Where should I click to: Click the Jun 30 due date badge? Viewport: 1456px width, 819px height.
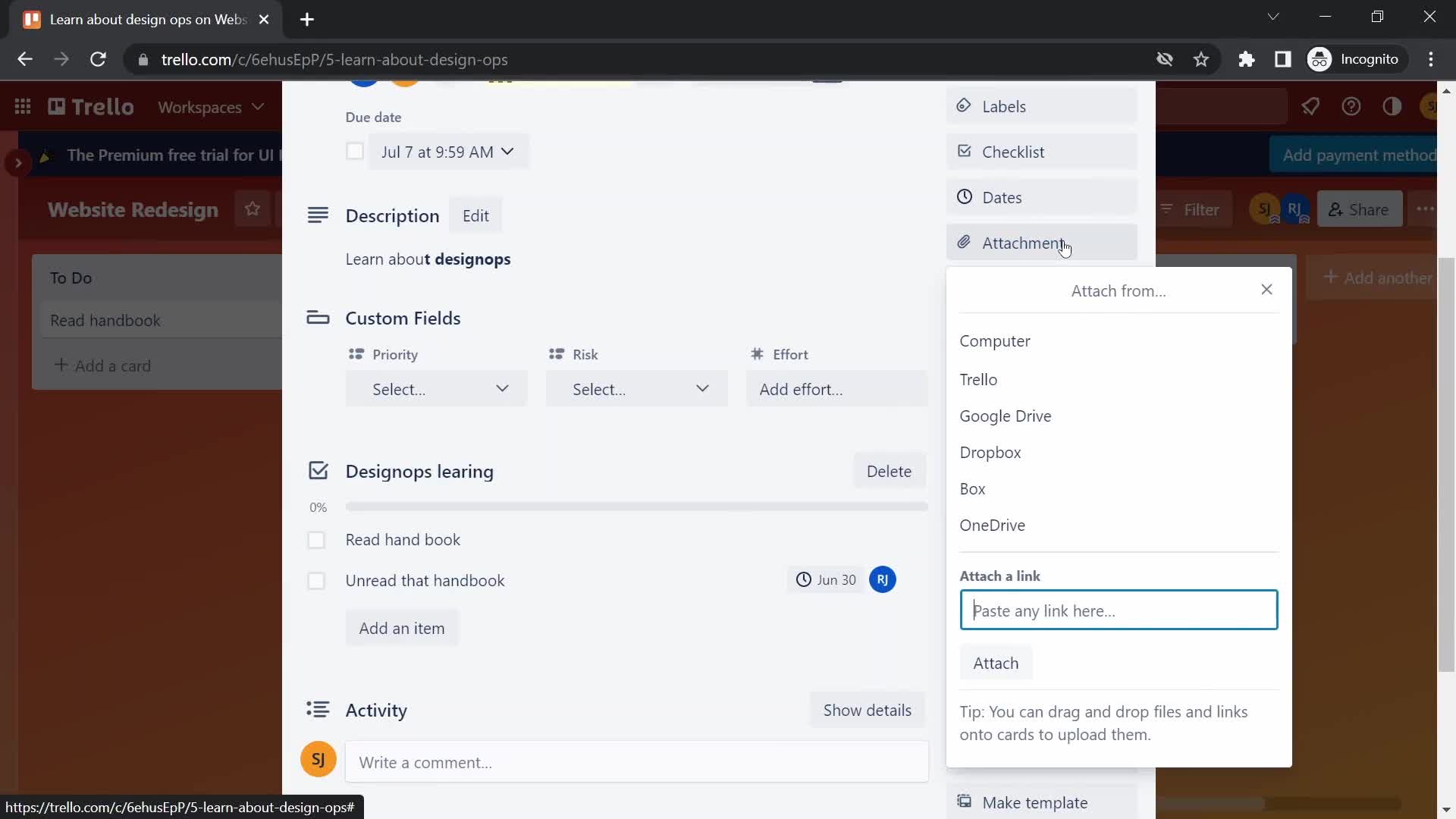(x=825, y=580)
